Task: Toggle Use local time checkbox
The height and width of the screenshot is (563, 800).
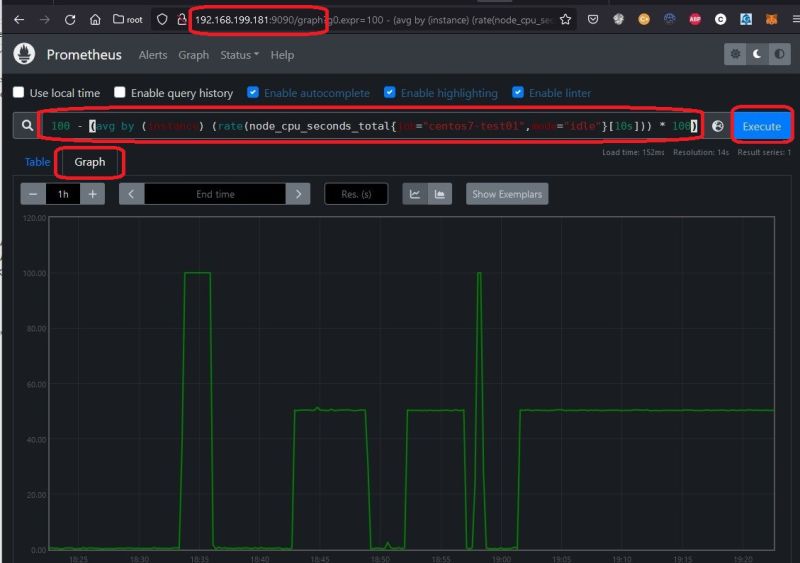Action: pyautogui.click(x=18, y=92)
